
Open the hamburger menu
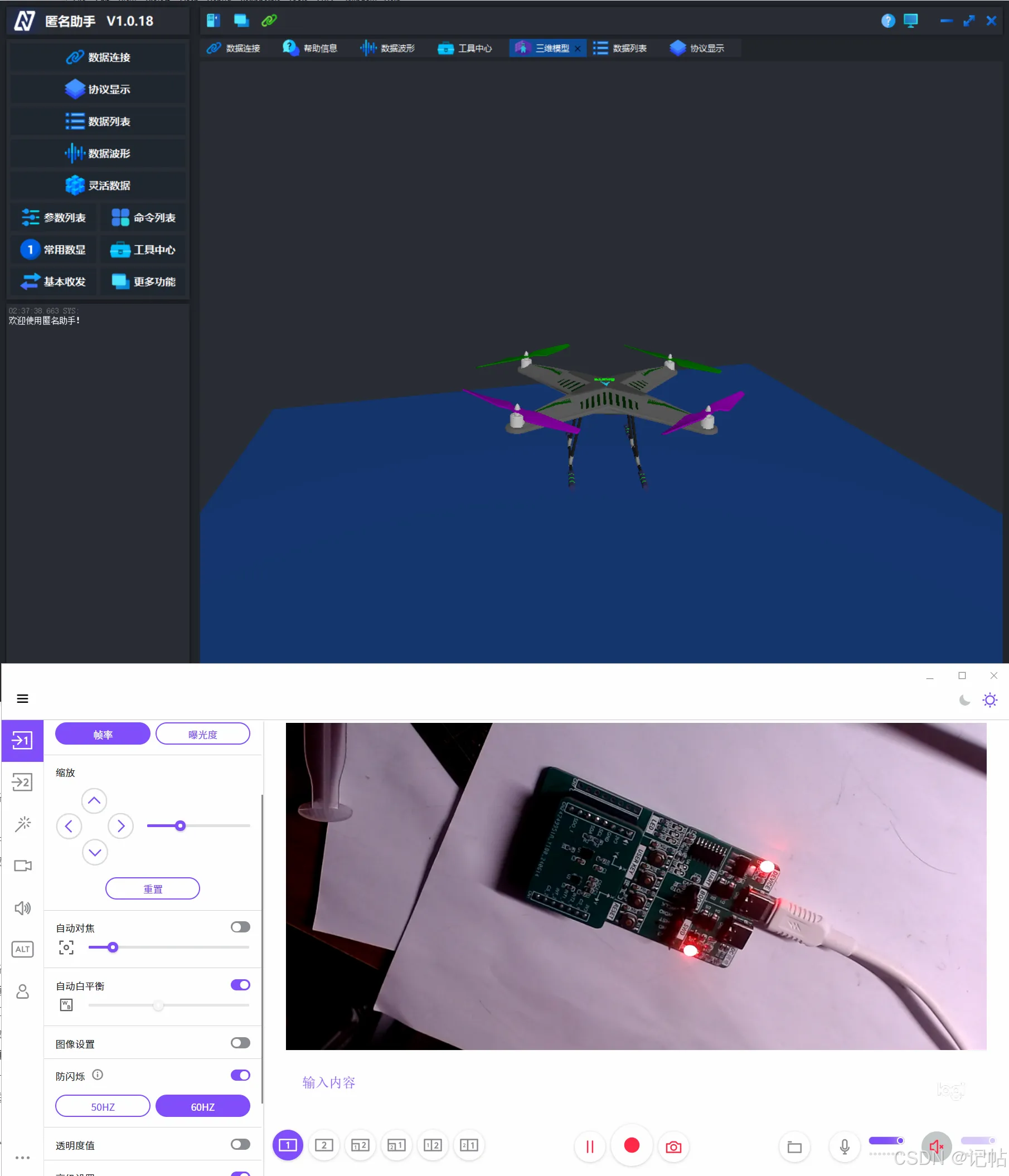coord(22,699)
